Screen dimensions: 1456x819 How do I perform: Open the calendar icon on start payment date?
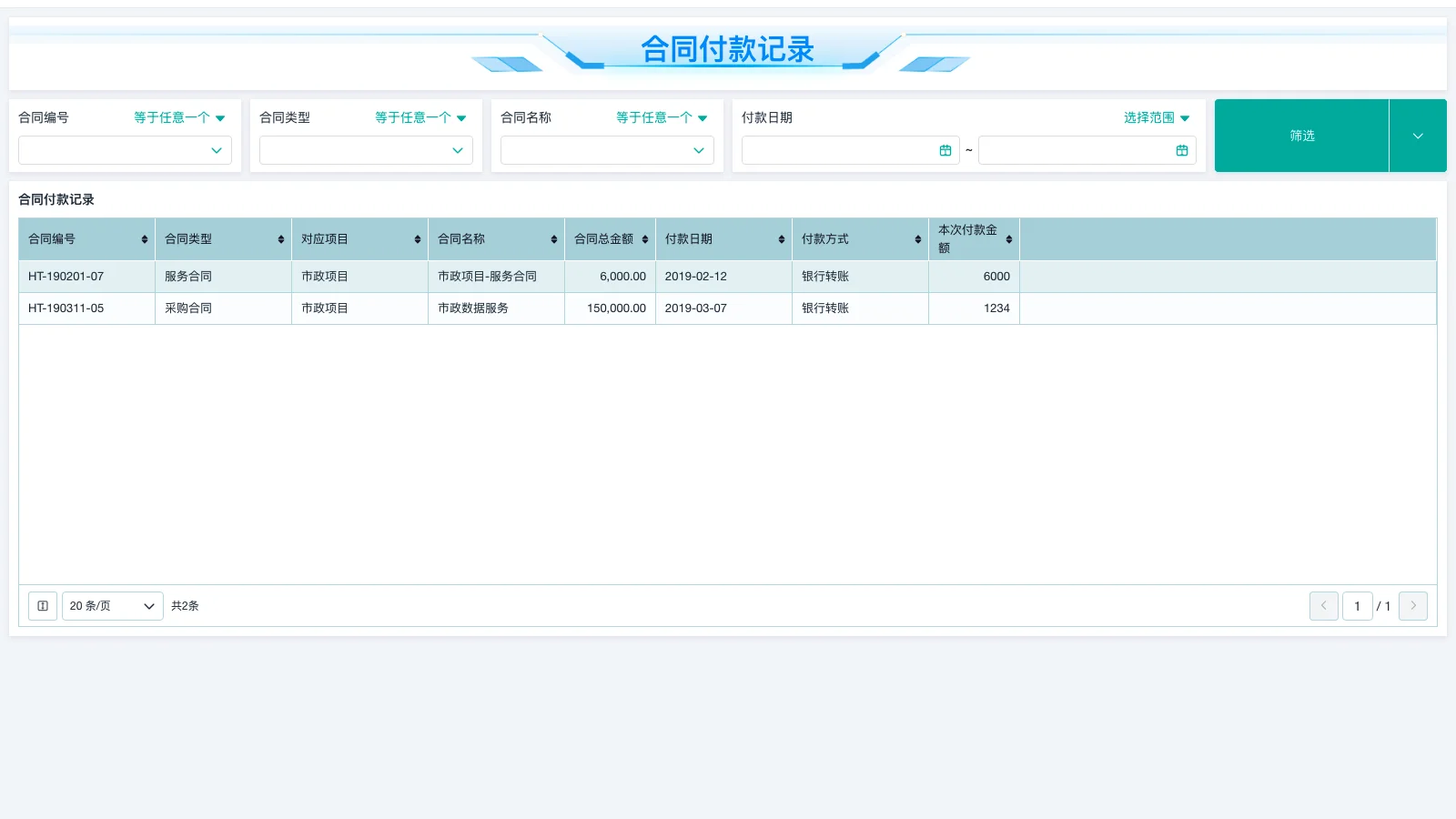tap(945, 149)
